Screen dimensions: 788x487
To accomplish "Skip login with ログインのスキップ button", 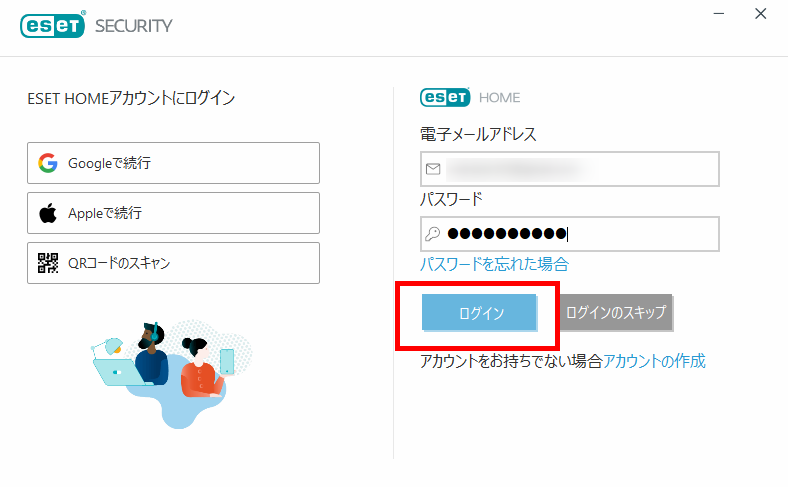I will click(x=616, y=313).
